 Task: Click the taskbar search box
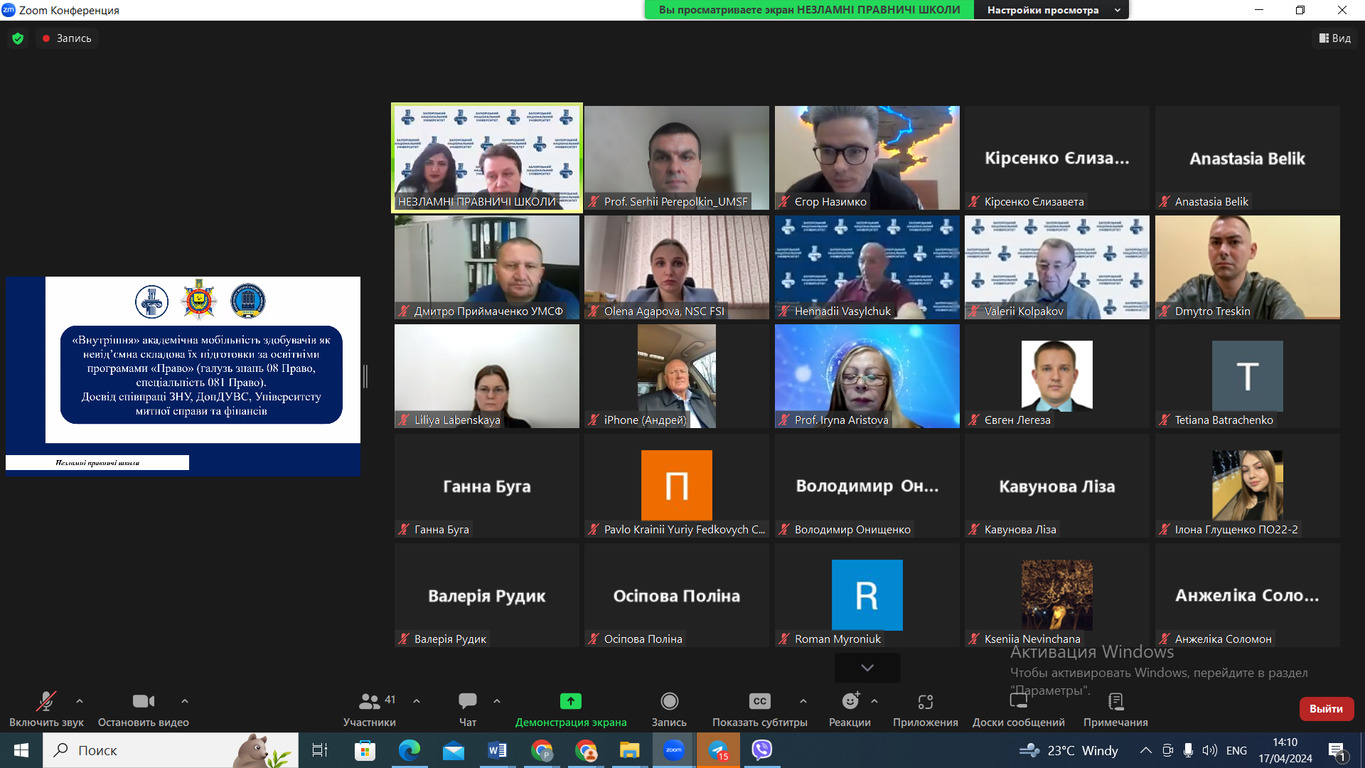170,750
